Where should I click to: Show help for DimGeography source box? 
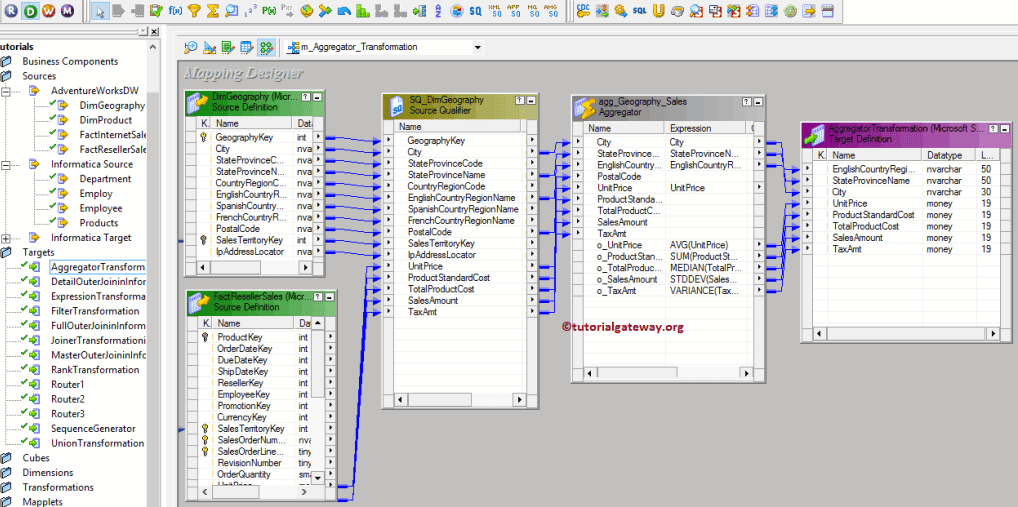pos(306,96)
